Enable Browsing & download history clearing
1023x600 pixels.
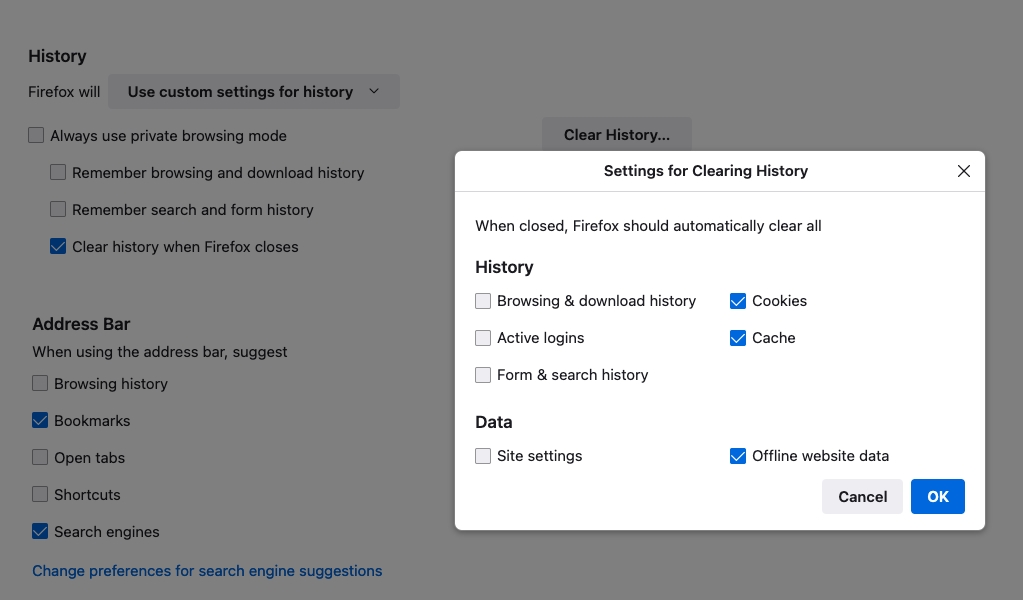pyautogui.click(x=484, y=301)
